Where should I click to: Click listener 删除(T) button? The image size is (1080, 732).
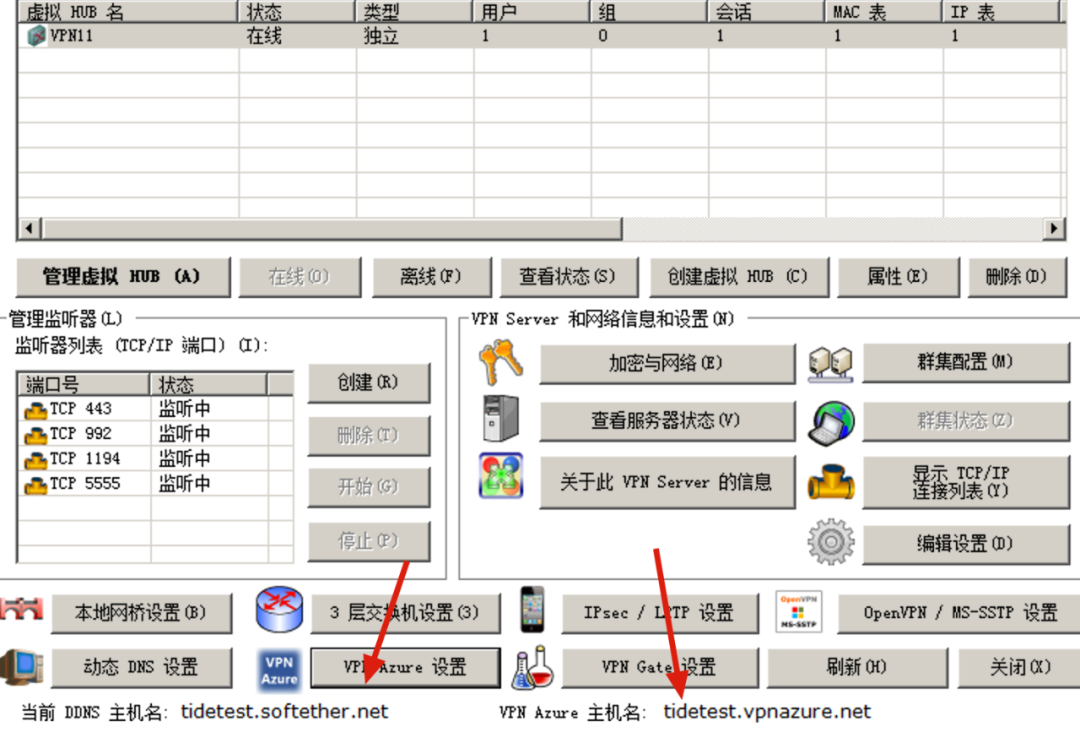(x=368, y=435)
